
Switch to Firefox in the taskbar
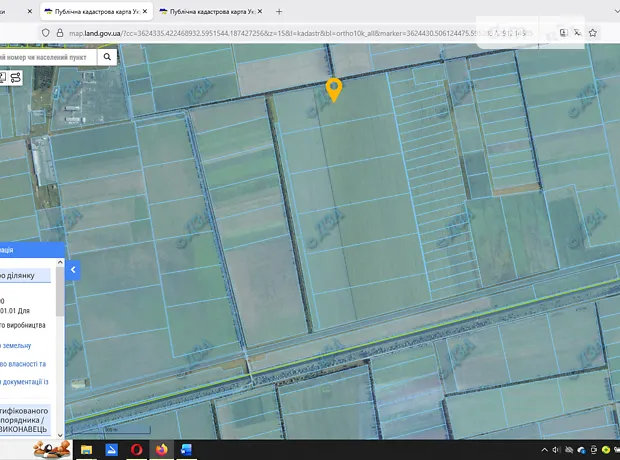click(161, 450)
